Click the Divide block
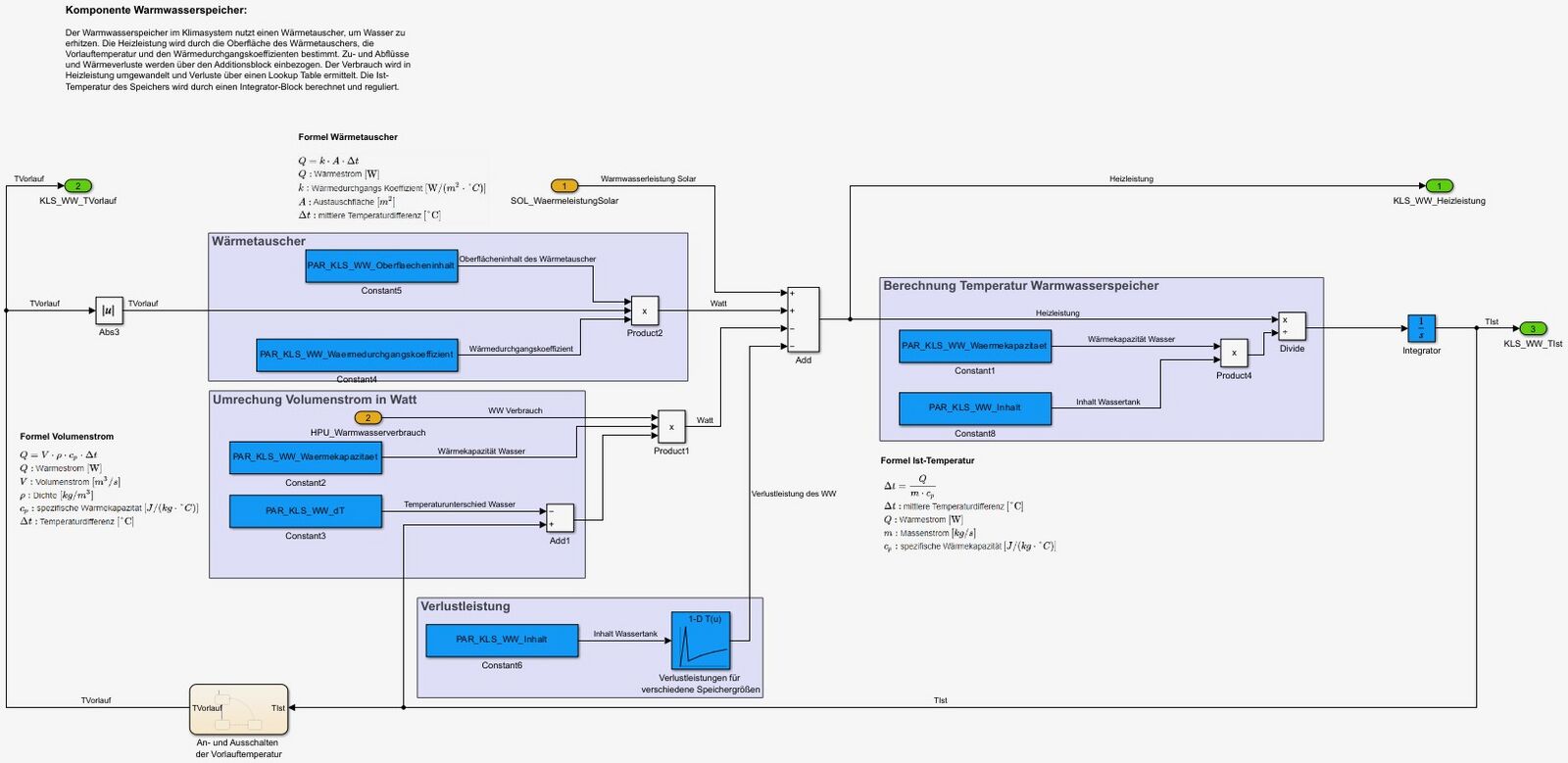 click(1292, 326)
